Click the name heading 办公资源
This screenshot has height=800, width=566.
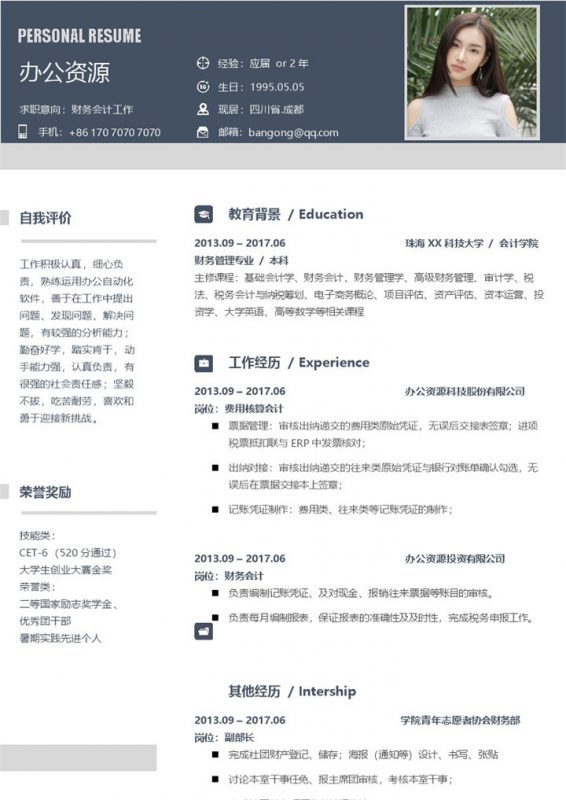pyautogui.click(x=64, y=72)
